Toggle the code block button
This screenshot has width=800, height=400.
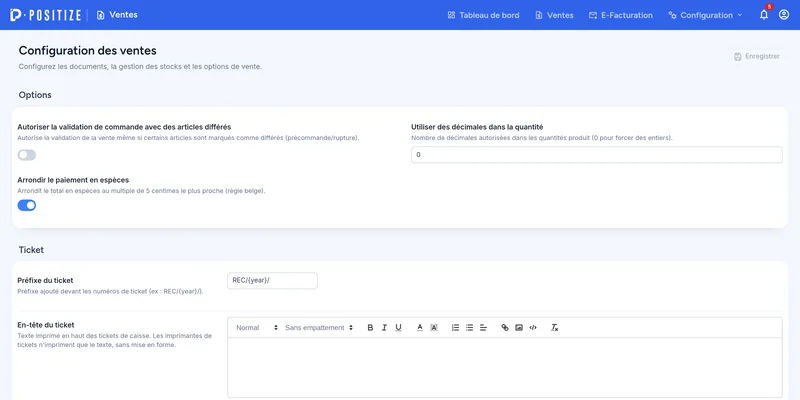[x=533, y=328]
